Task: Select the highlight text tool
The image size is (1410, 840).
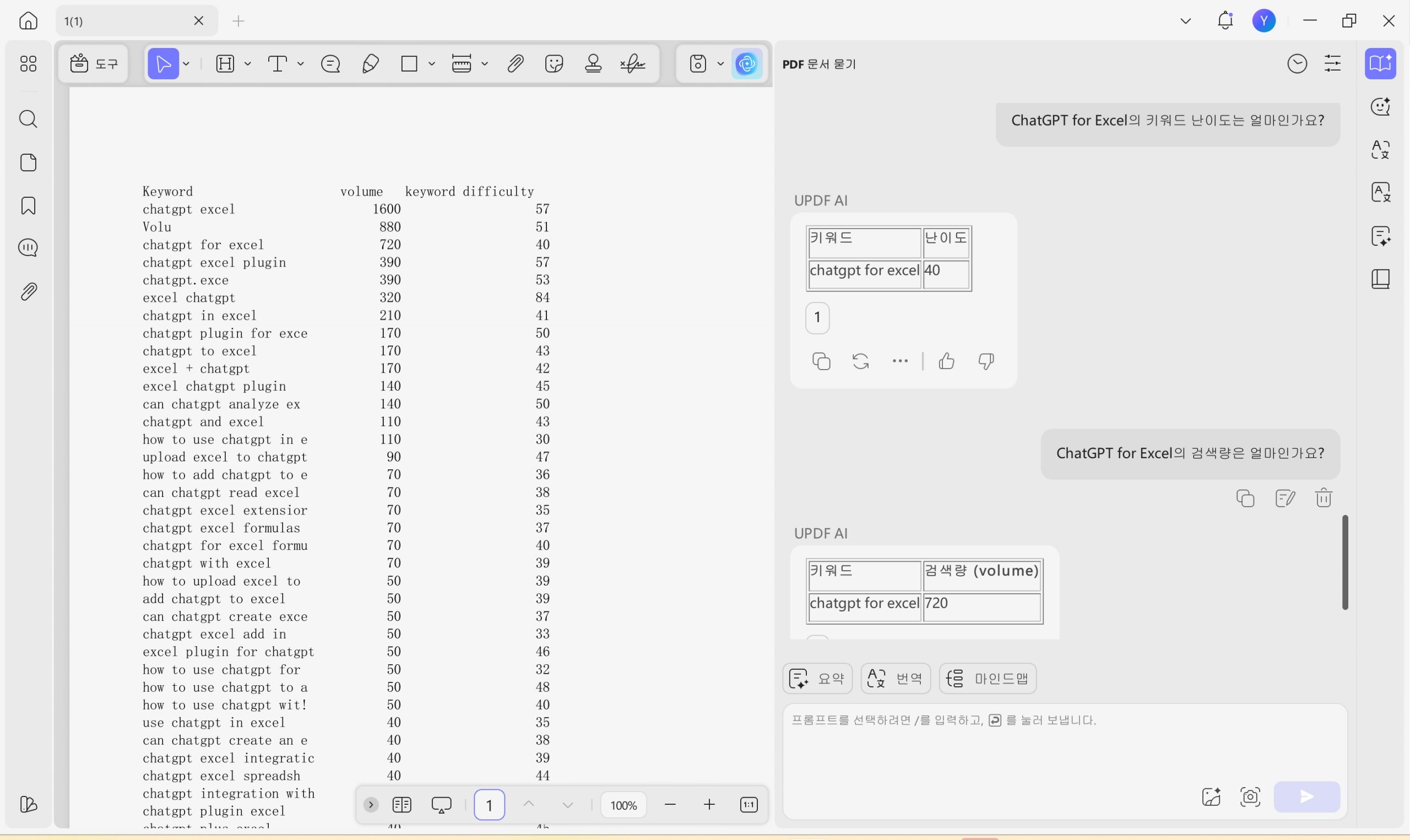Action: coord(225,63)
